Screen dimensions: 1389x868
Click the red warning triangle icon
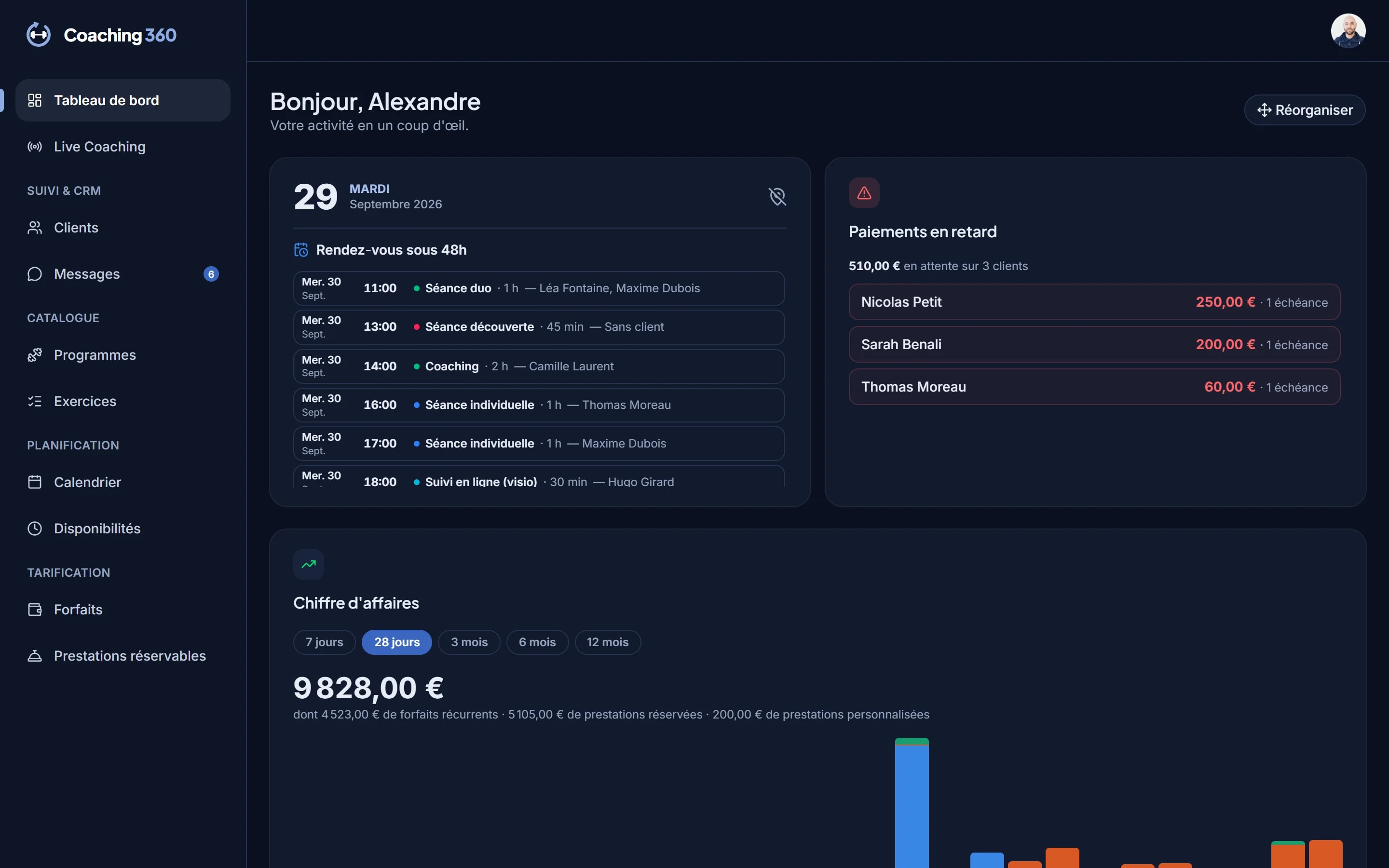864,193
